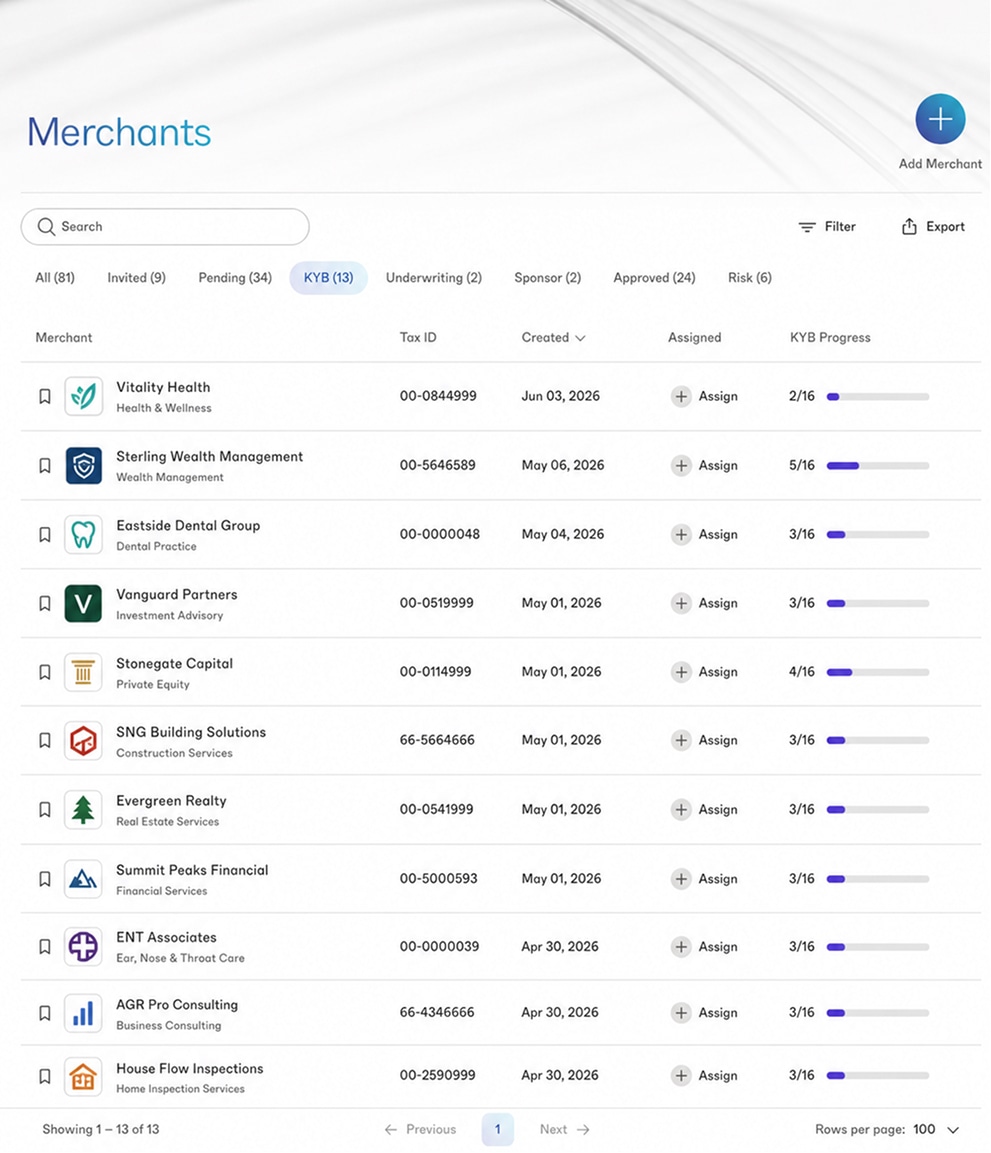Viewport: 991px width, 1153px height.
Task: Click the SNG Building Solutions logo
Action: 83,740
